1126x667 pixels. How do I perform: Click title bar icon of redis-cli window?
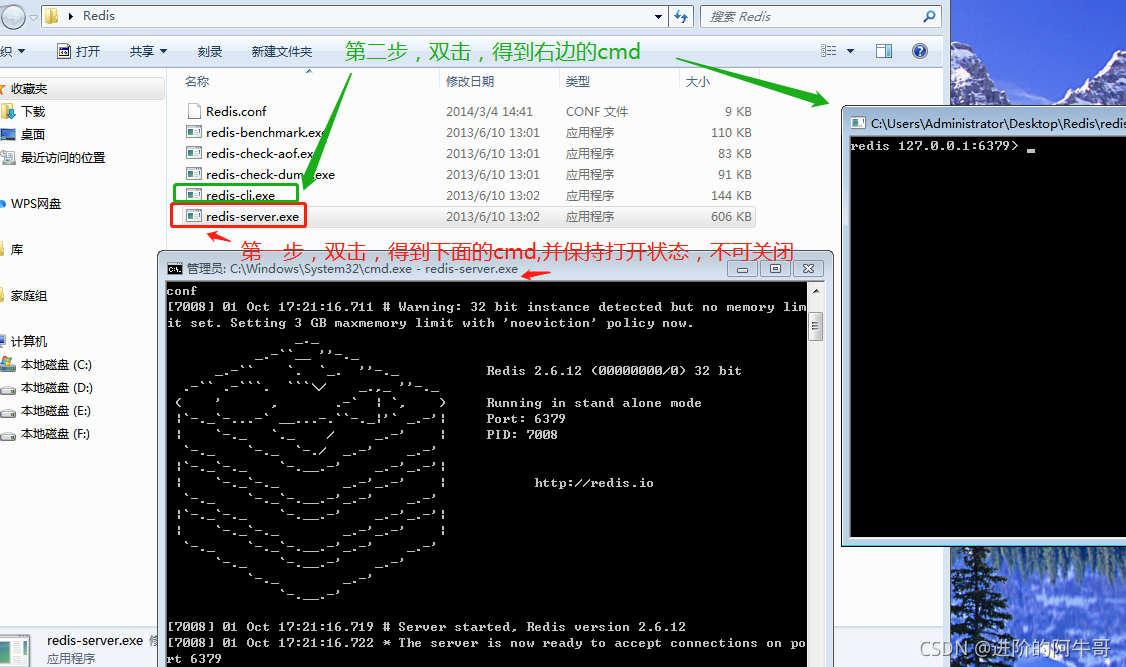[857, 123]
